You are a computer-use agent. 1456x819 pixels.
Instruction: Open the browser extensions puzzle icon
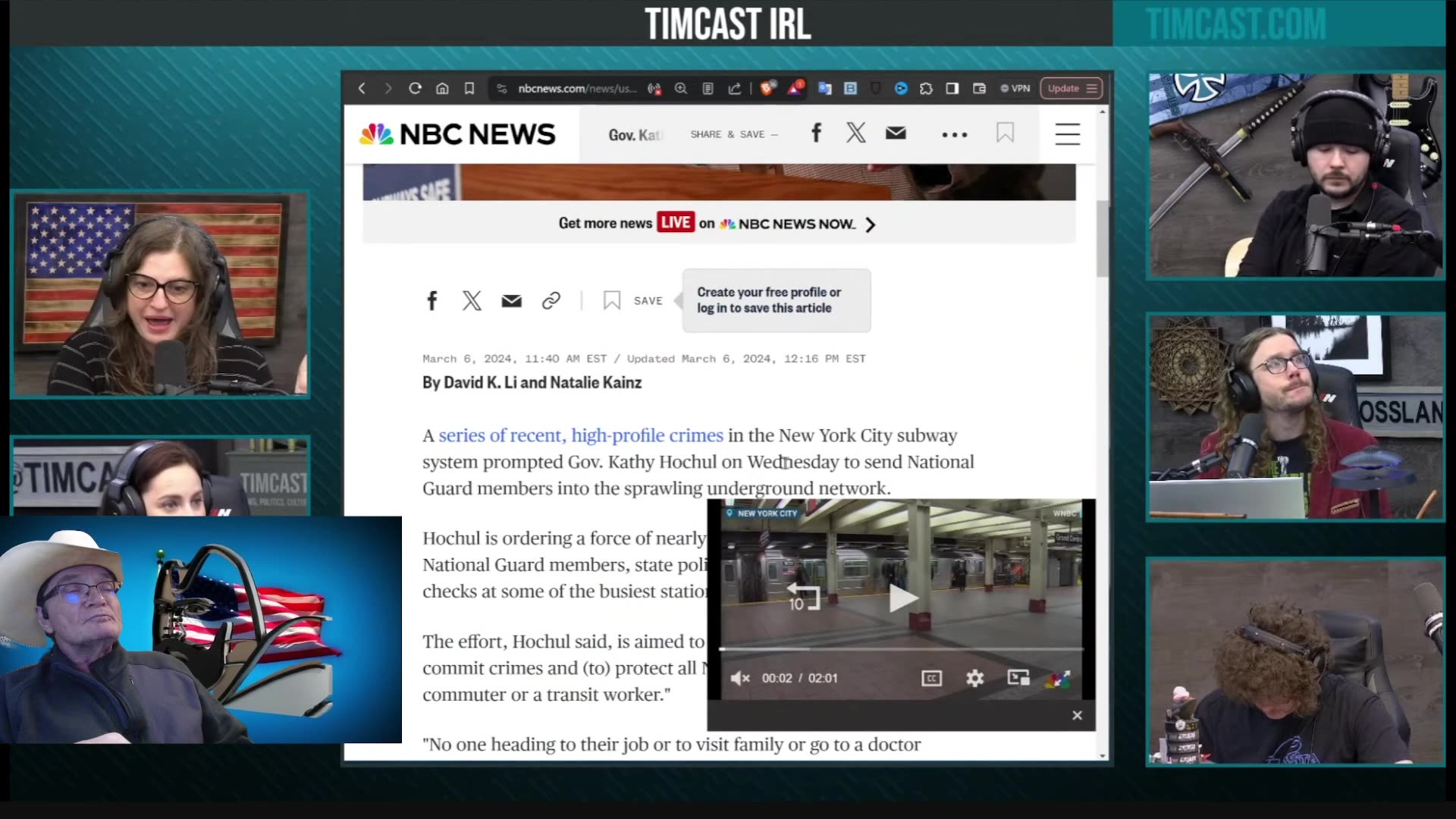926,89
